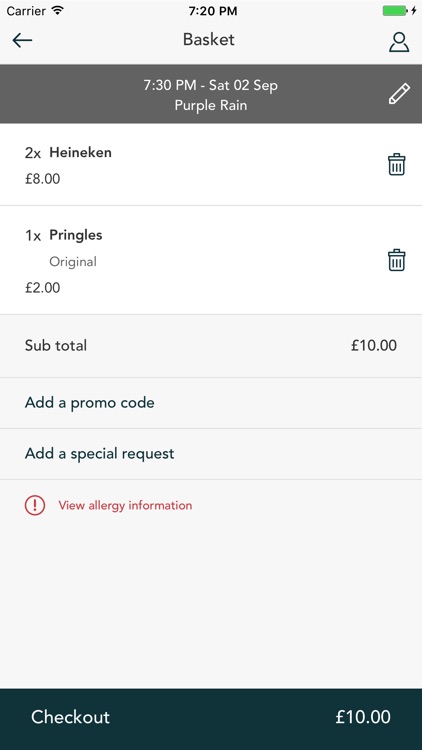
Task: Tap the back arrow icon
Action: (x=22, y=41)
